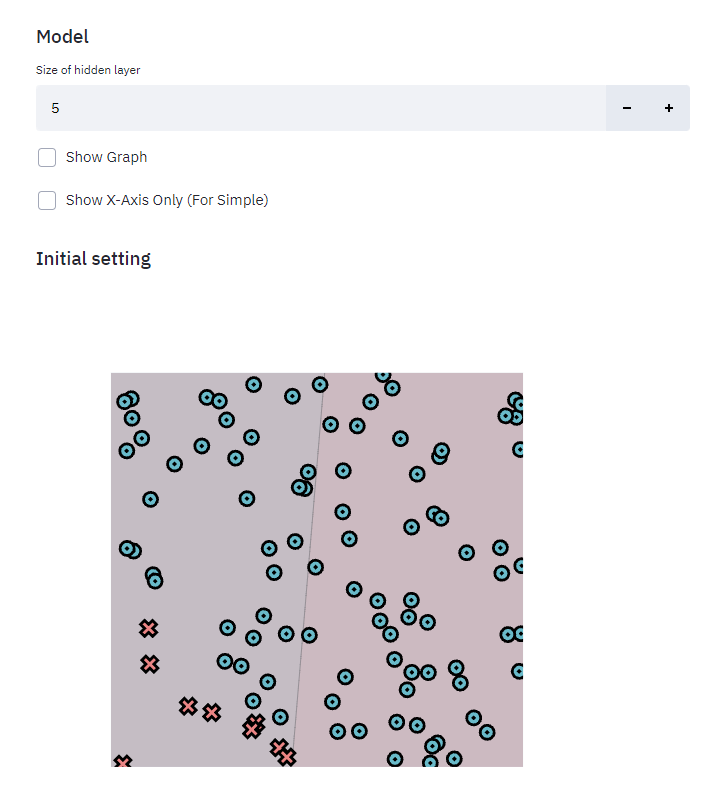Select a pink X marker near the plot's bottom-left
This screenshot has width=718, height=802.
point(150,629)
